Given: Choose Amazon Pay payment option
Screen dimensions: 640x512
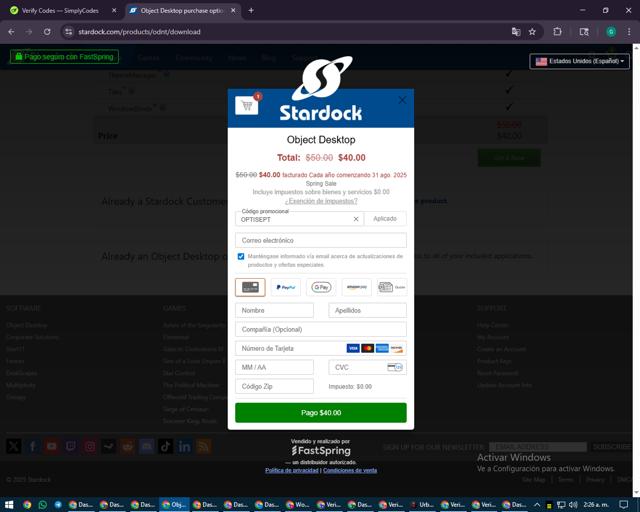Looking at the screenshot, I should click(357, 287).
